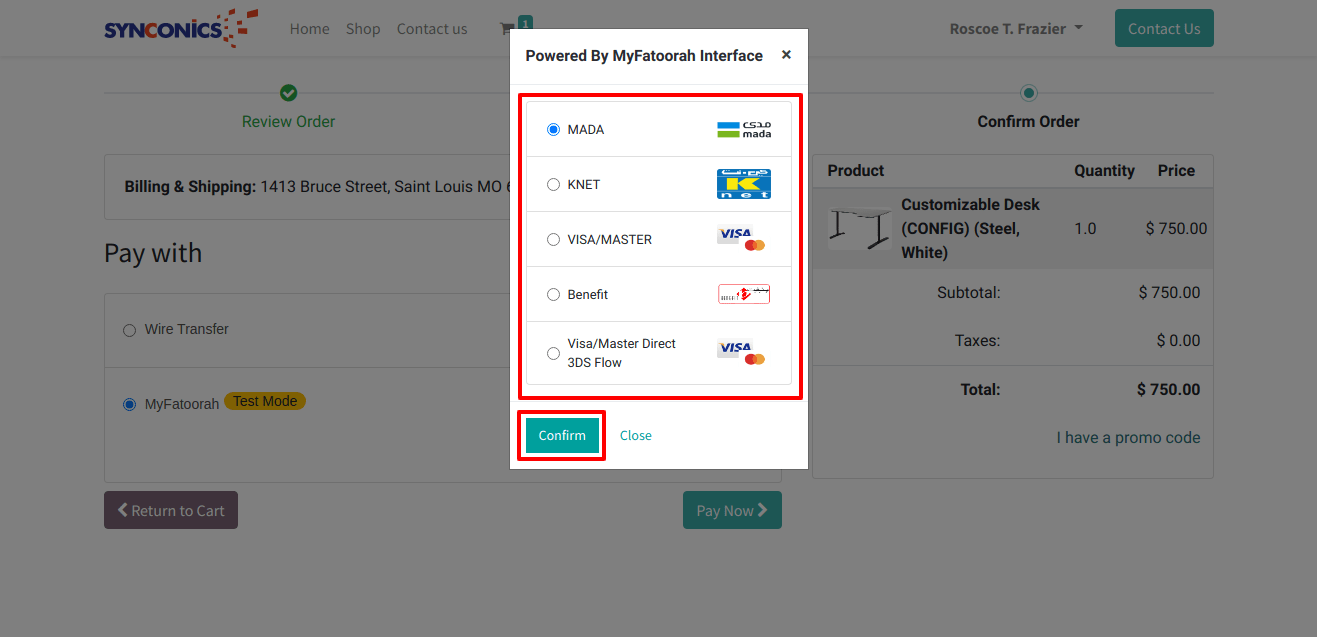
Task: Click the Quantity column header
Action: point(1105,171)
